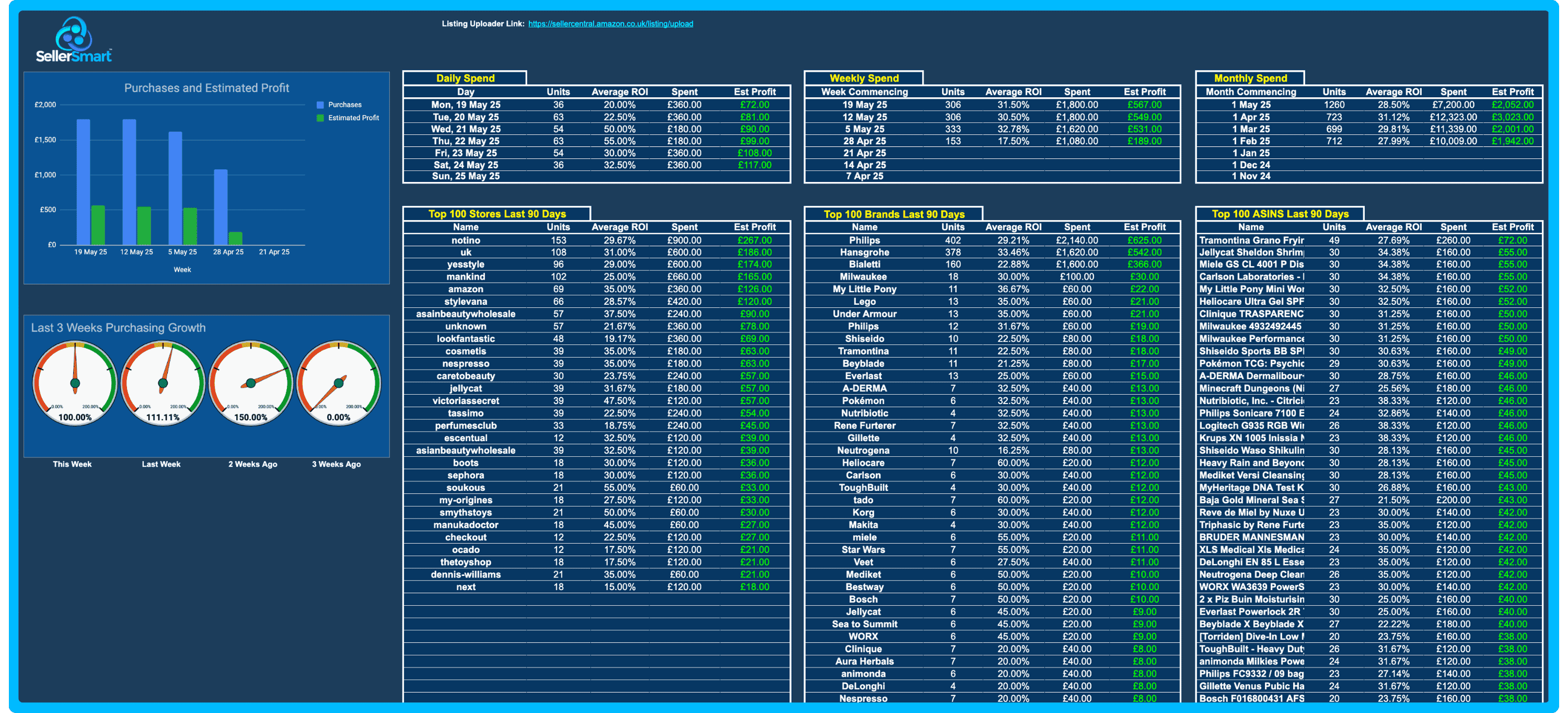Click the Daily Spend 'Average ROI' column header
The height and width of the screenshot is (713, 1568).
[x=620, y=92]
